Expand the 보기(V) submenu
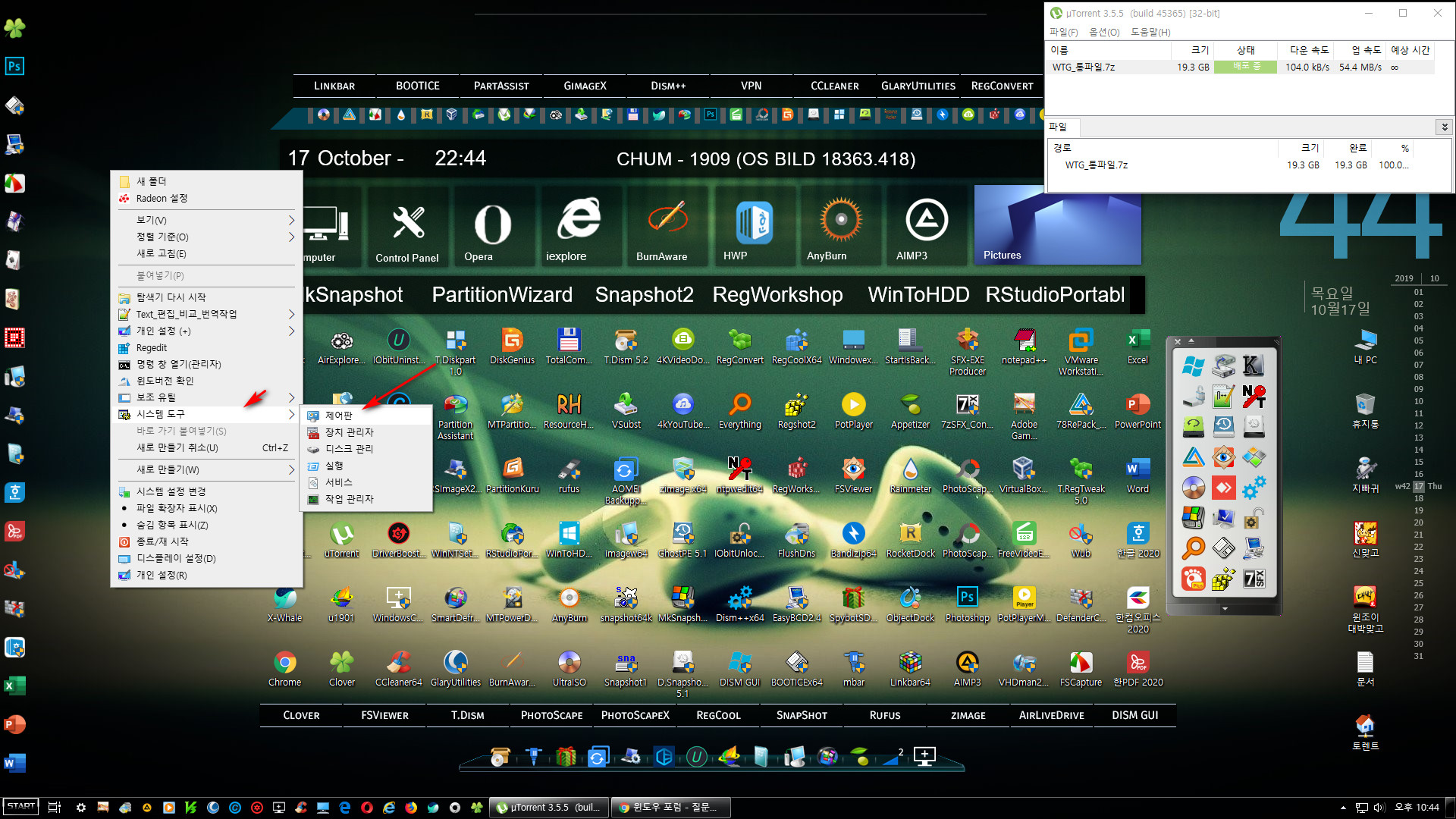This screenshot has width=1456, height=819. (206, 220)
